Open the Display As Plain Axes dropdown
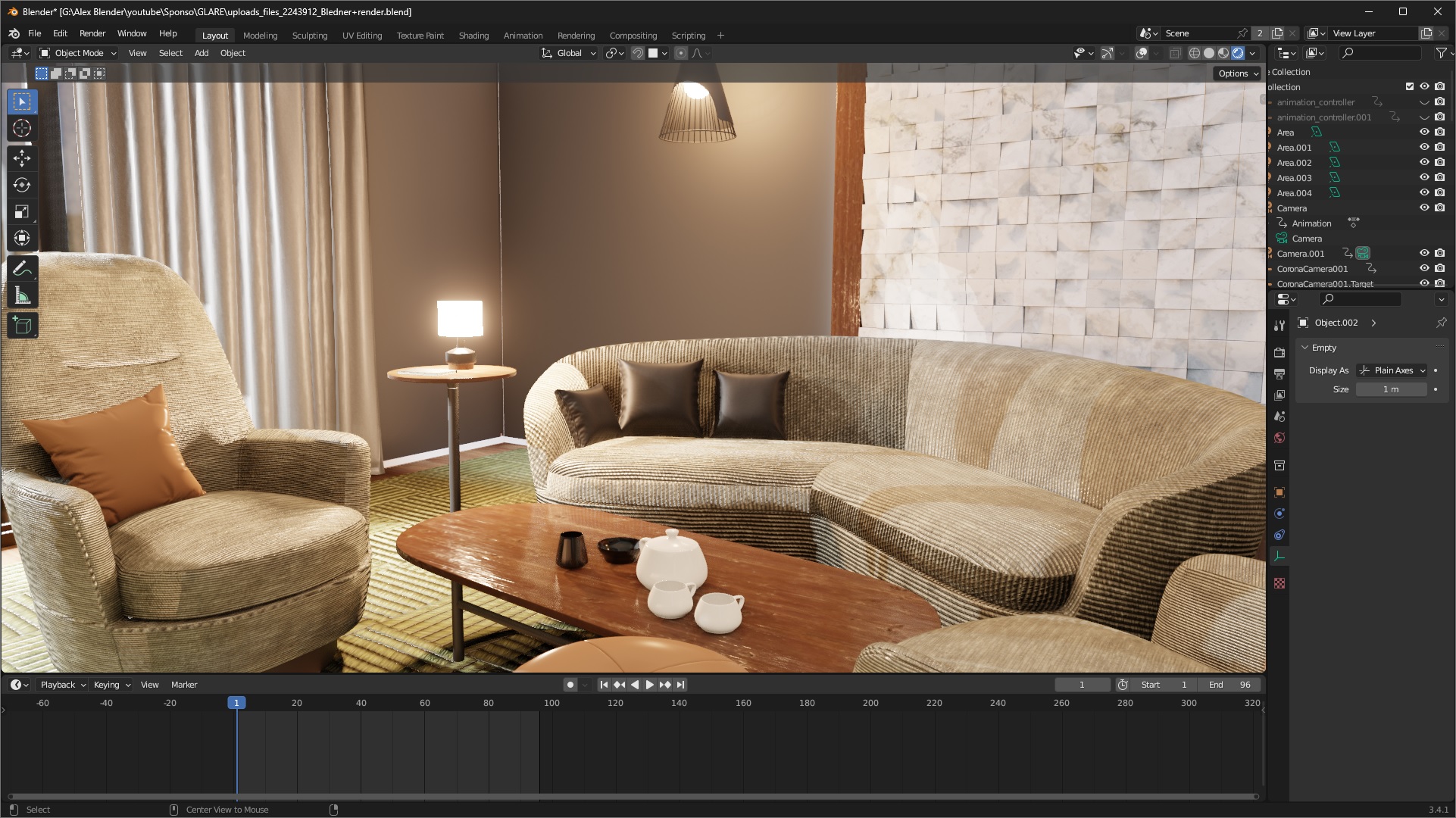1456x818 pixels. coord(1392,370)
